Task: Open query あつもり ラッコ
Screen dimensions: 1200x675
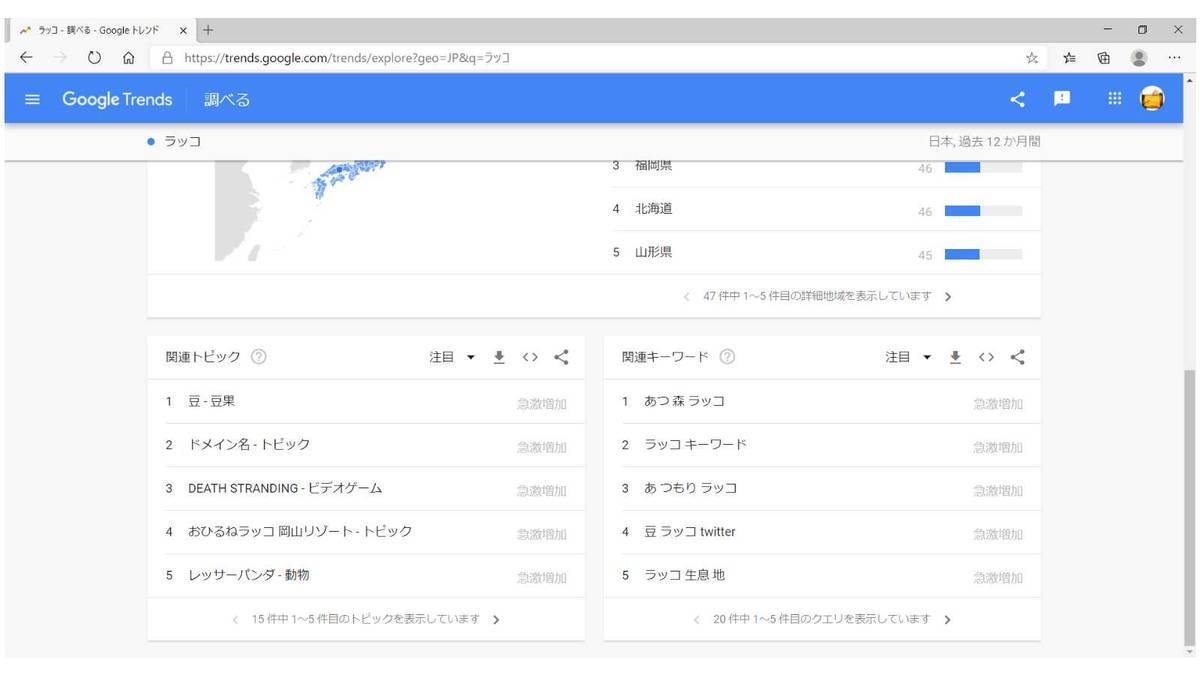Action: tap(822, 489)
